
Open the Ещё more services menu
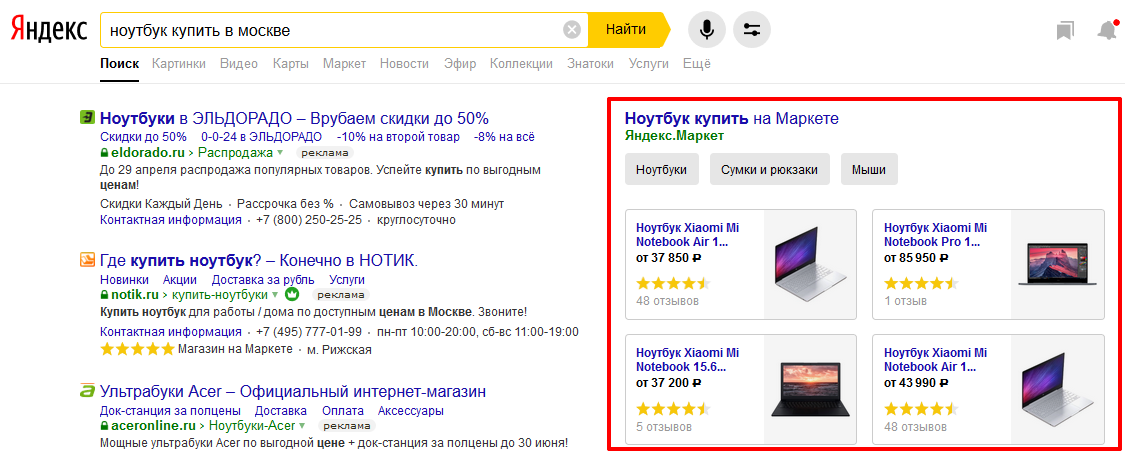pos(697,63)
